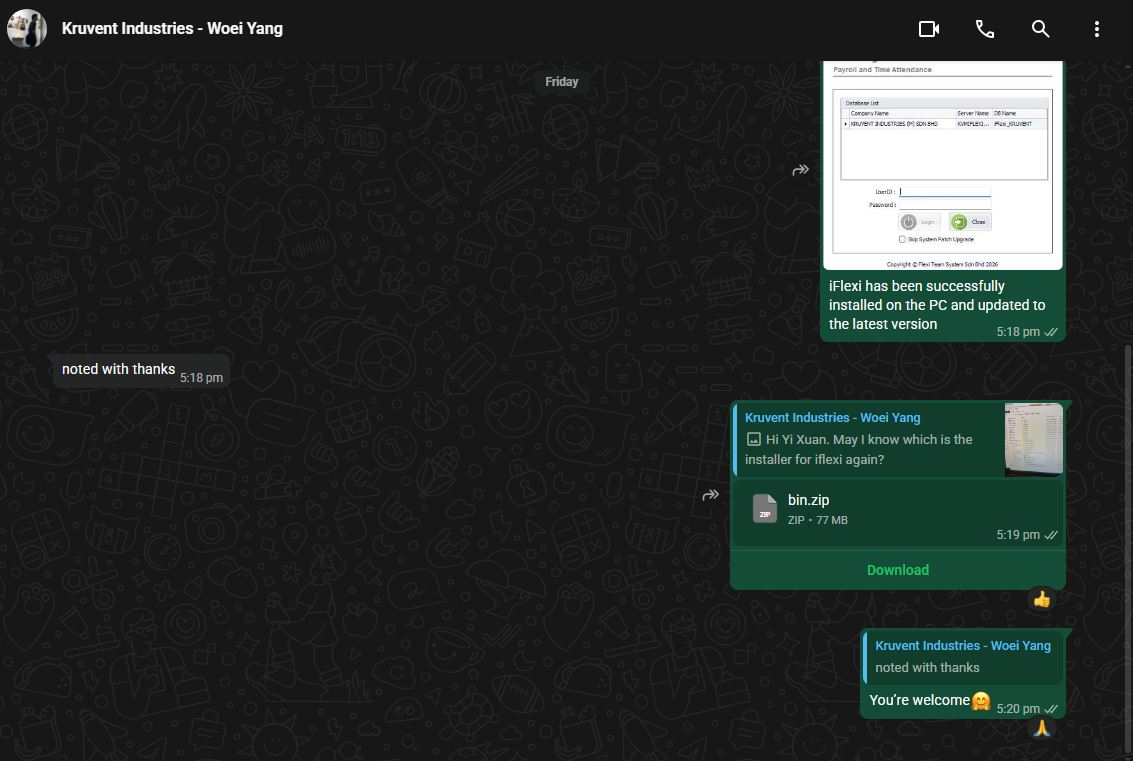Click 5:18 pm timestamp on iFlexi caption

pos(1018,332)
